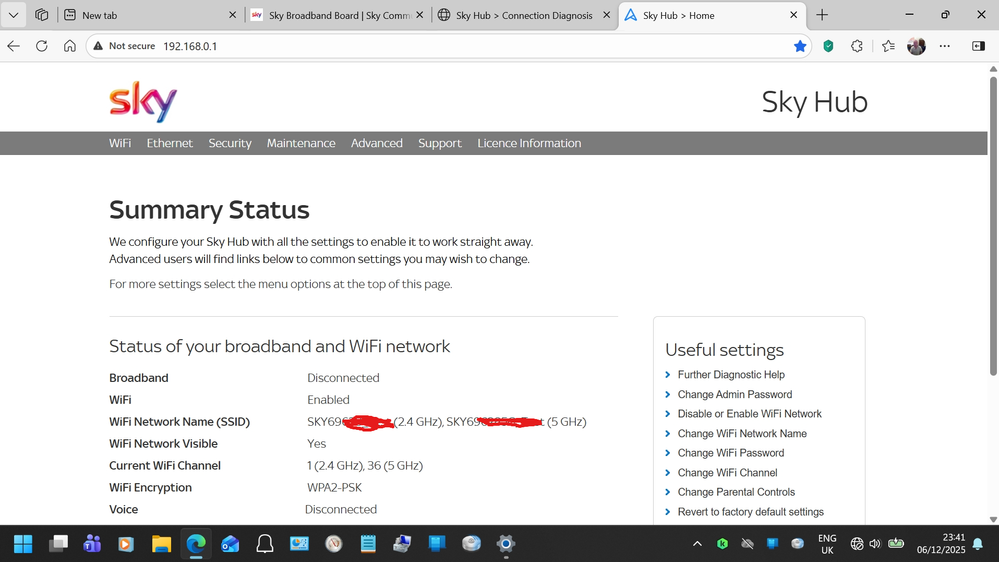Click the page vertical scrollbar

(993, 226)
